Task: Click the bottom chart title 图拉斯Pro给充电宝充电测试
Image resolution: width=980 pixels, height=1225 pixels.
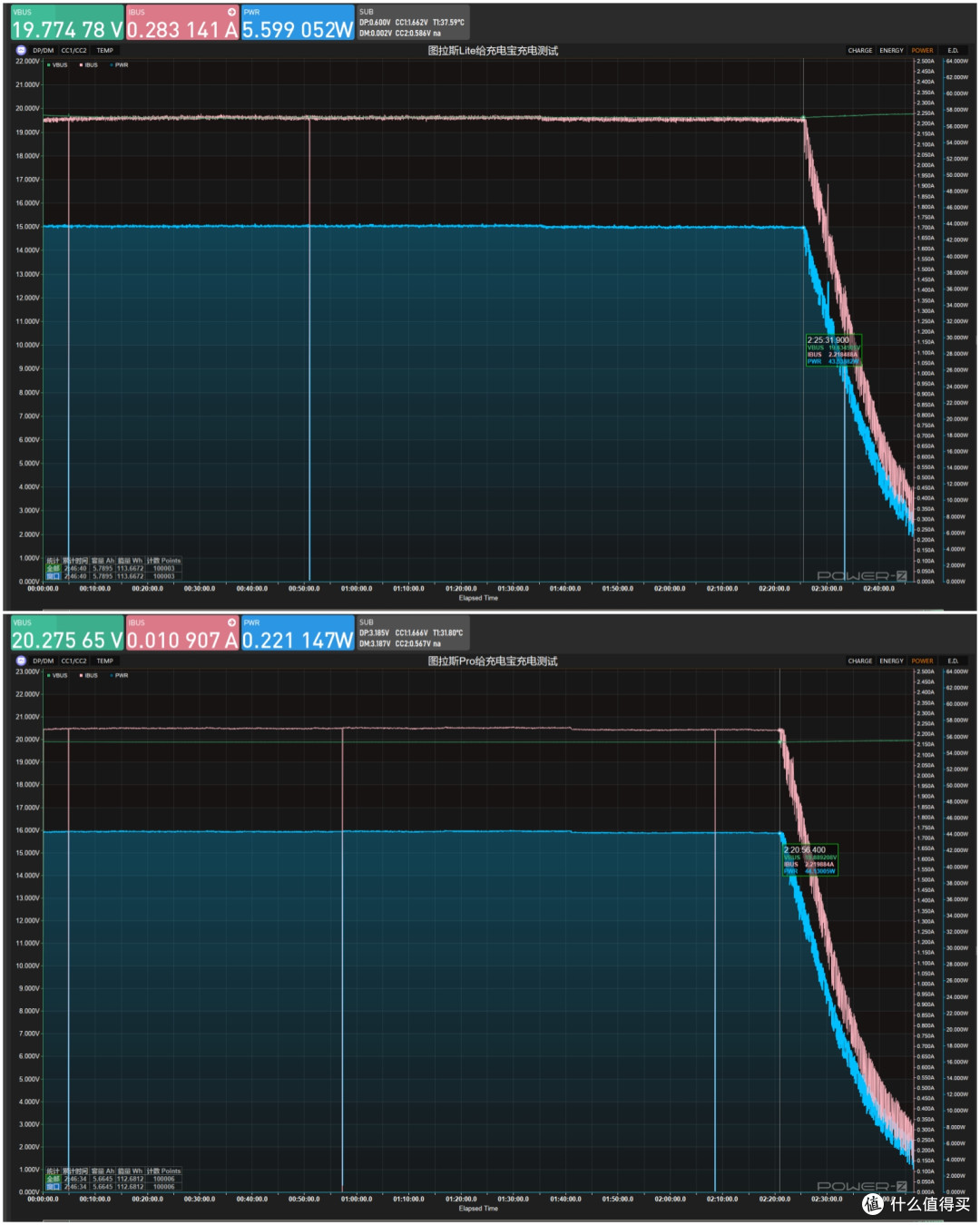Action: point(493,661)
